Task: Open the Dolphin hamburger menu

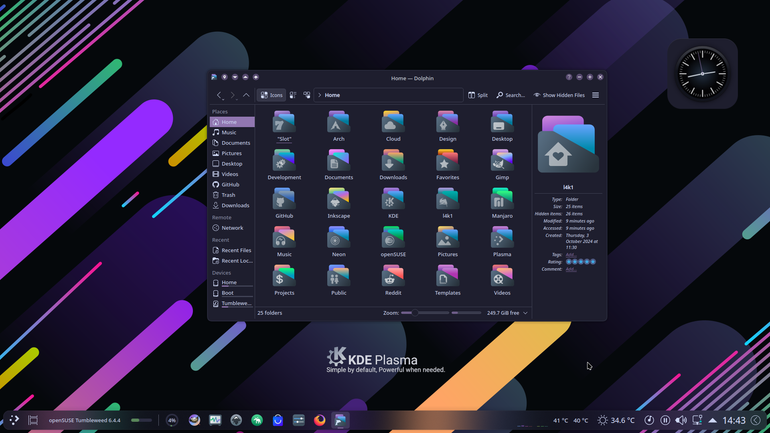Action: coord(595,95)
